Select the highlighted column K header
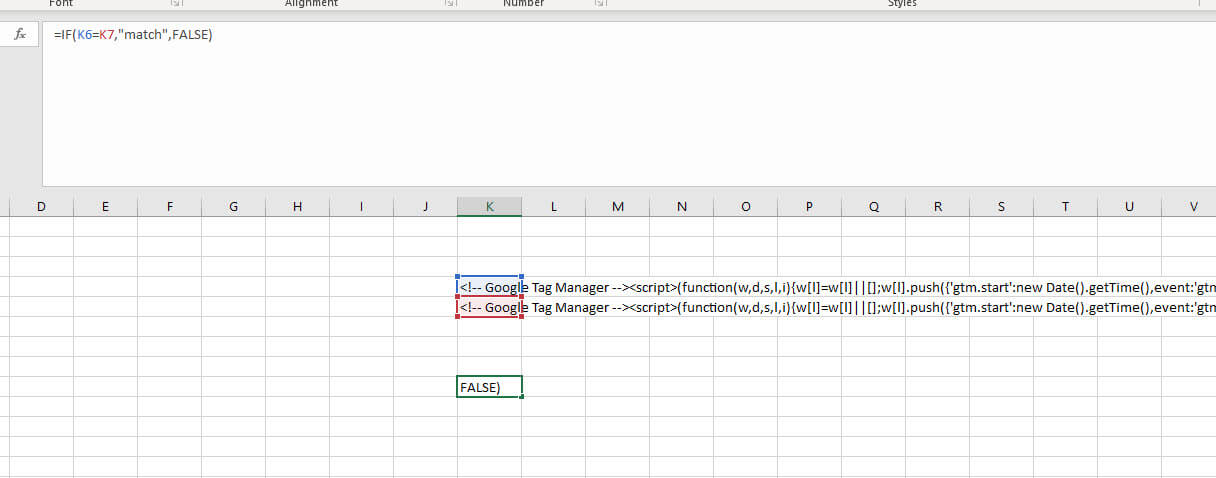This screenshot has height=478, width=1216. click(x=489, y=206)
